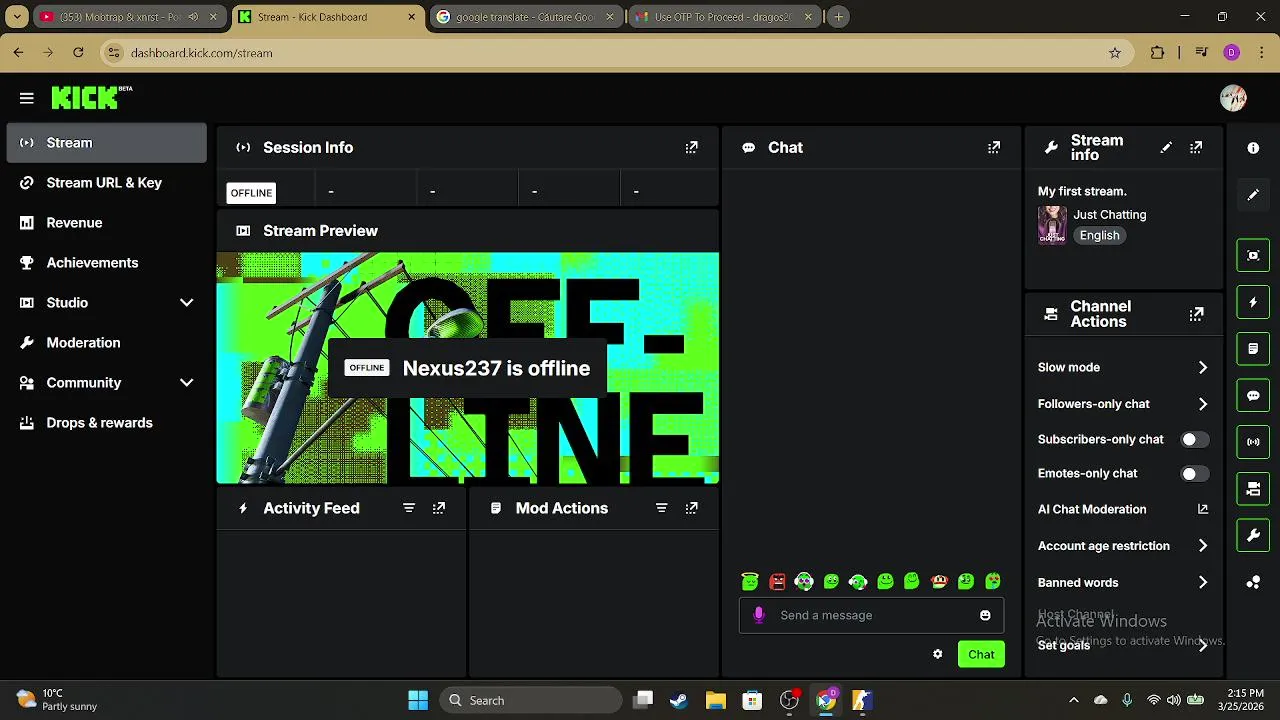Toggle Emotes-only chat

click(x=1194, y=473)
